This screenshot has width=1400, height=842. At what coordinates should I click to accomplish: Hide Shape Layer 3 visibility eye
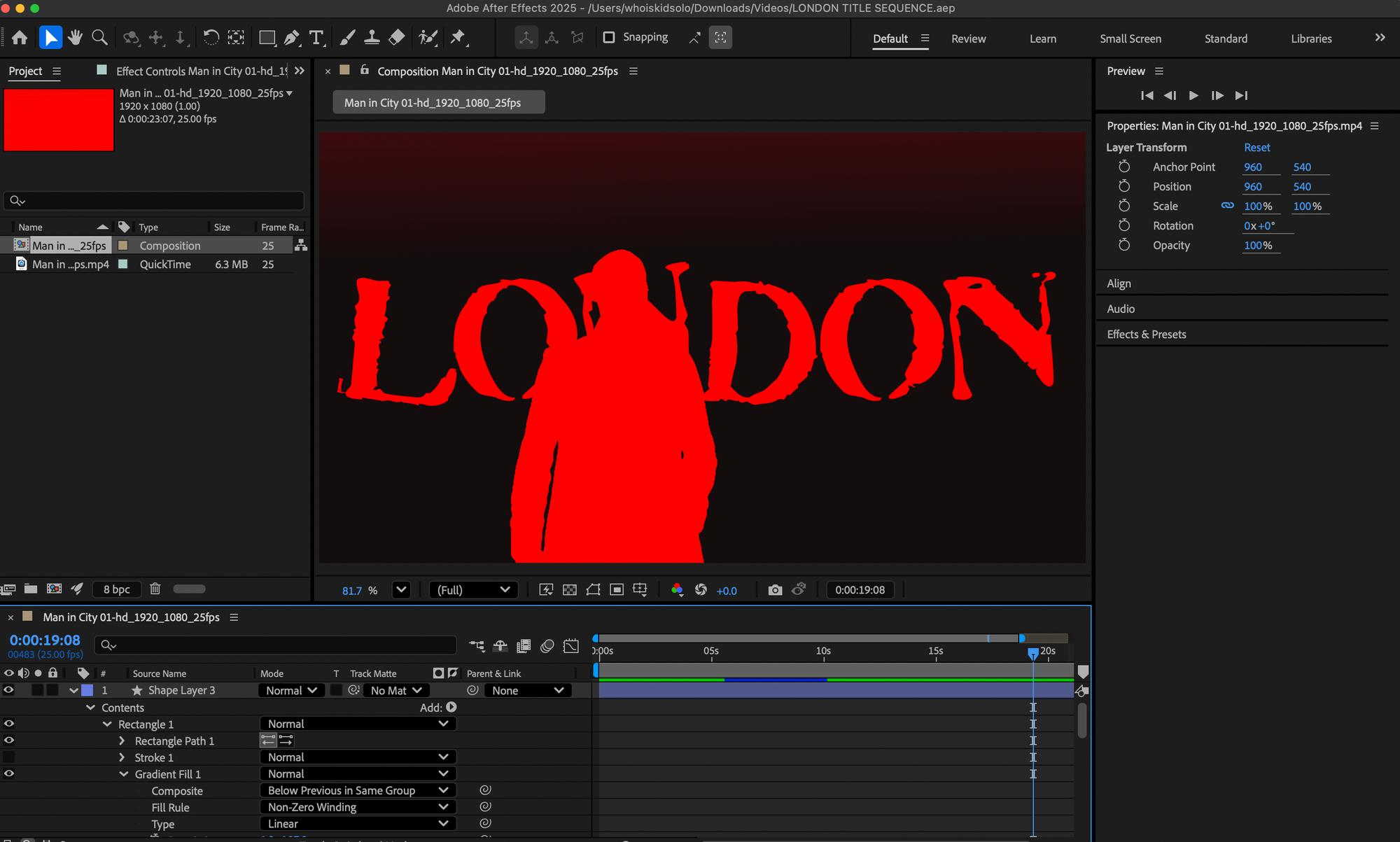pyautogui.click(x=8, y=690)
